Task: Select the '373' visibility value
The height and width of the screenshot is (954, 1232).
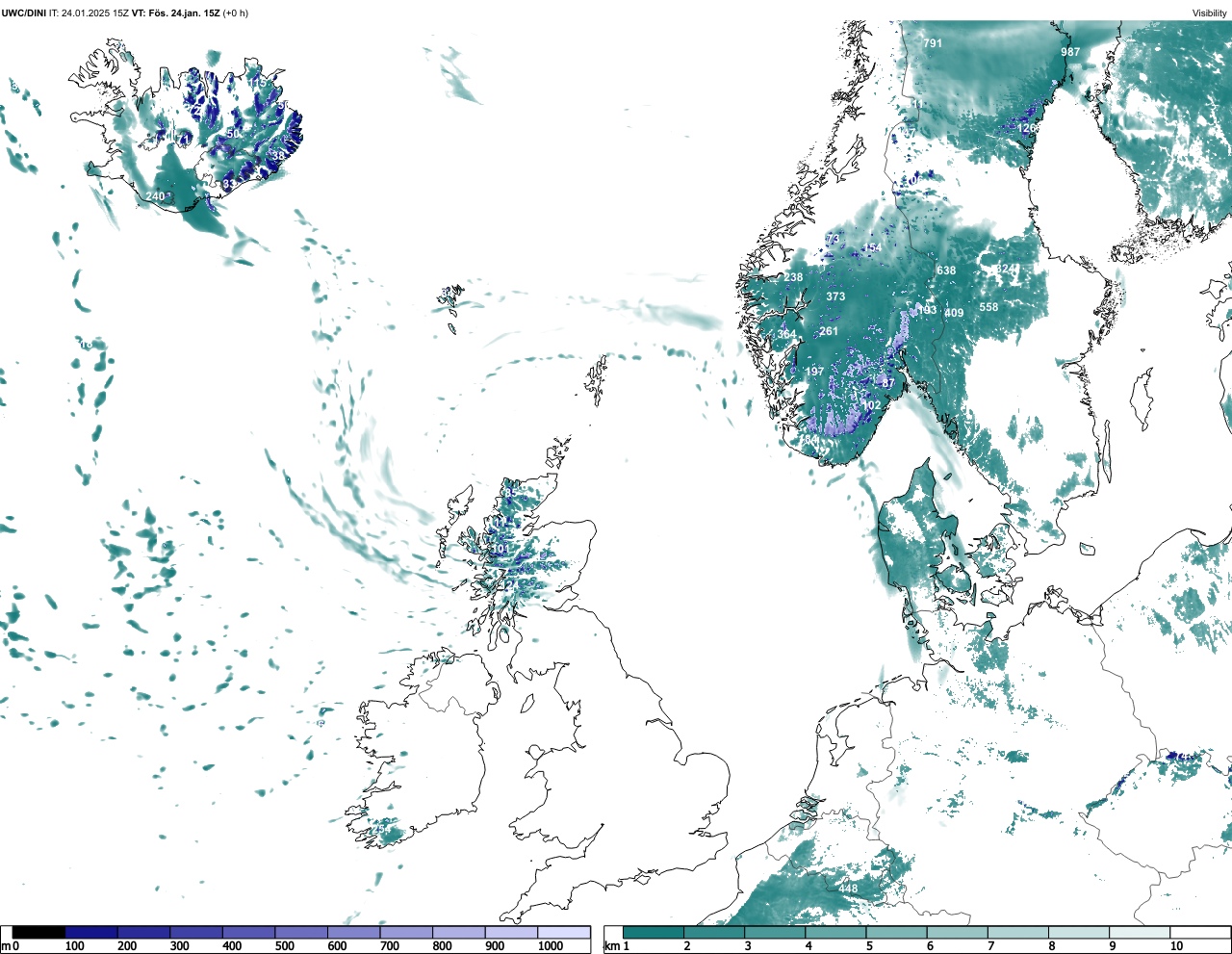Action: click(835, 297)
